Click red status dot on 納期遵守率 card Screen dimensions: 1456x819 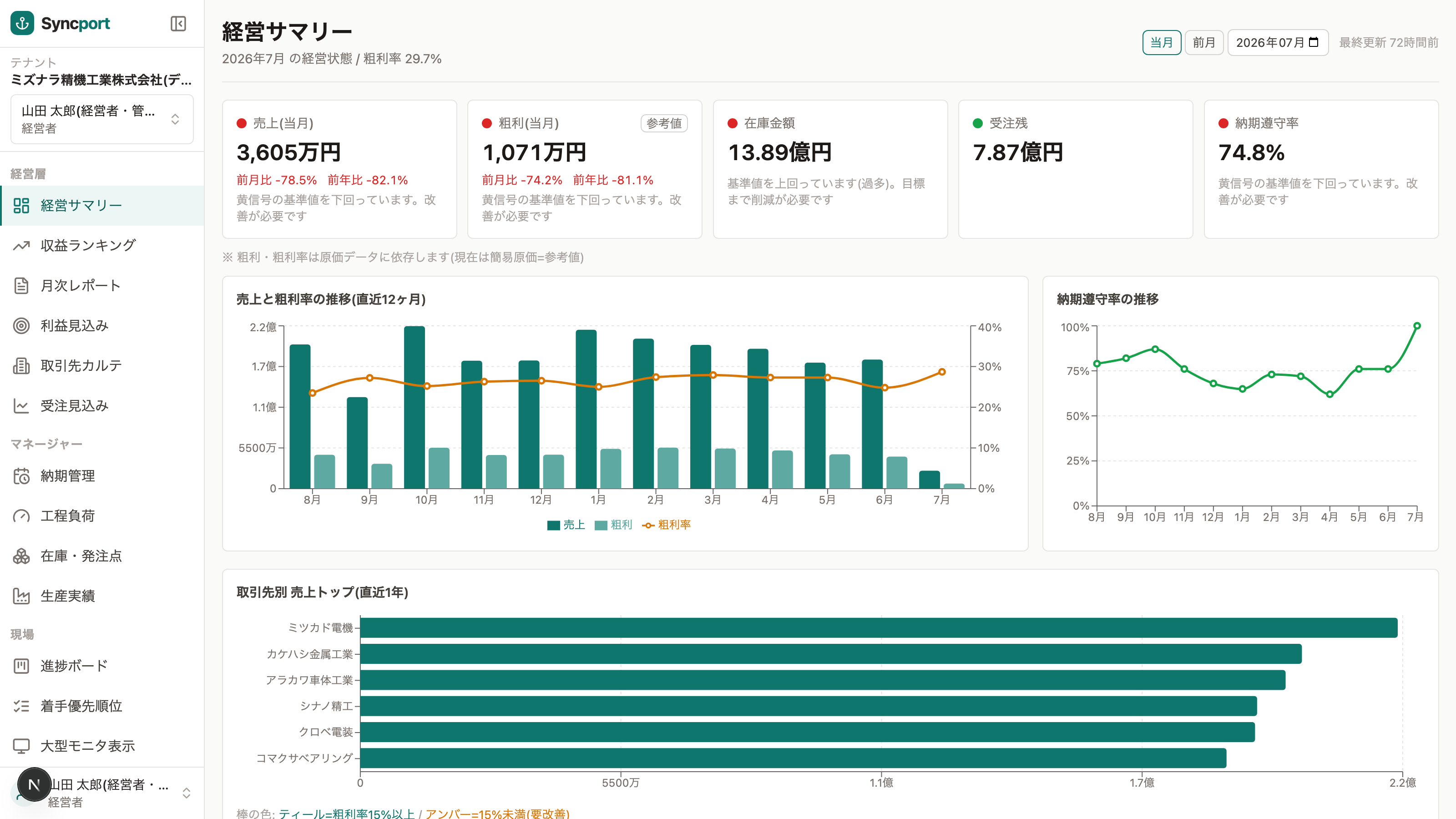[1223, 123]
